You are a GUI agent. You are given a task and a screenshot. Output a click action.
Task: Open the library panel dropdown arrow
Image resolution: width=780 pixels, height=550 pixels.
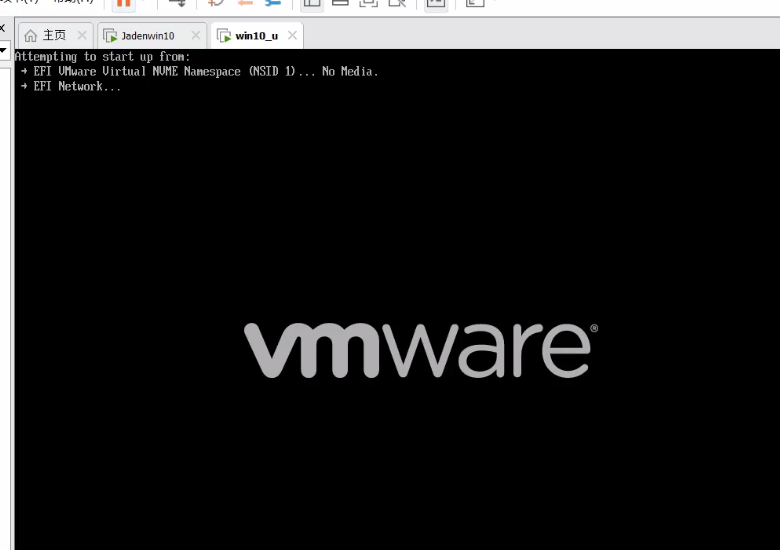[3, 50]
